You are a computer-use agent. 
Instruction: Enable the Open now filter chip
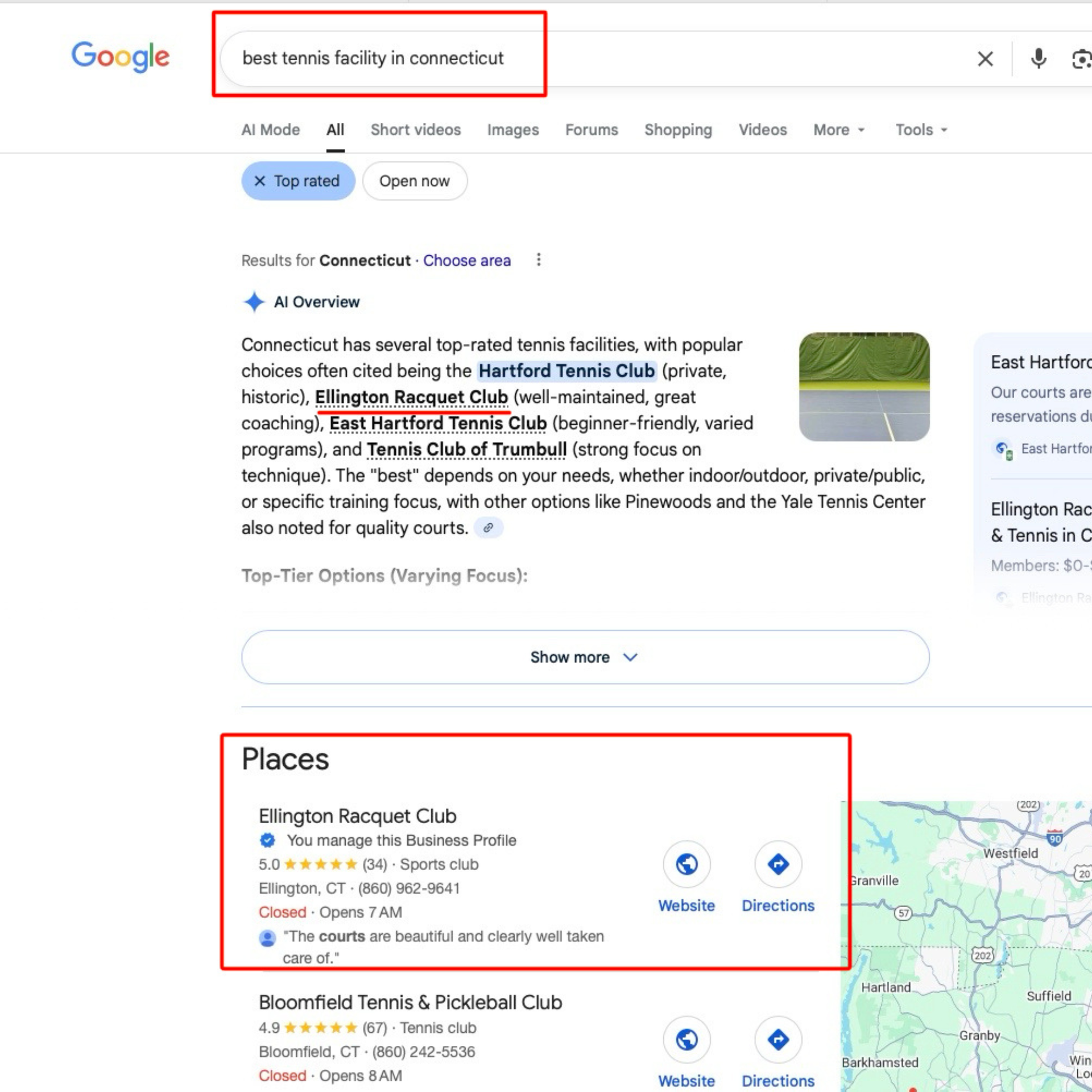(415, 181)
